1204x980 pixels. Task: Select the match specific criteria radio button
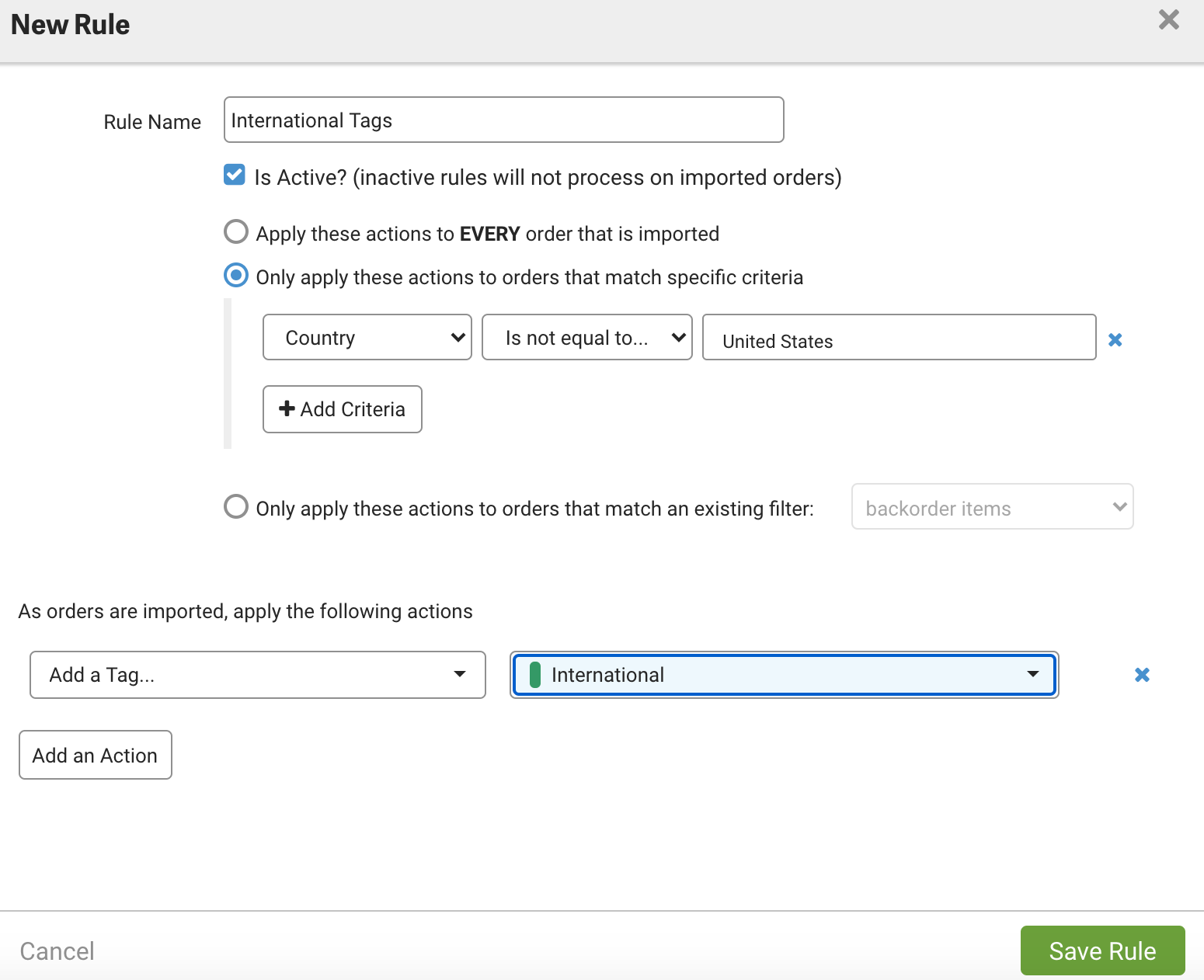pos(236,276)
